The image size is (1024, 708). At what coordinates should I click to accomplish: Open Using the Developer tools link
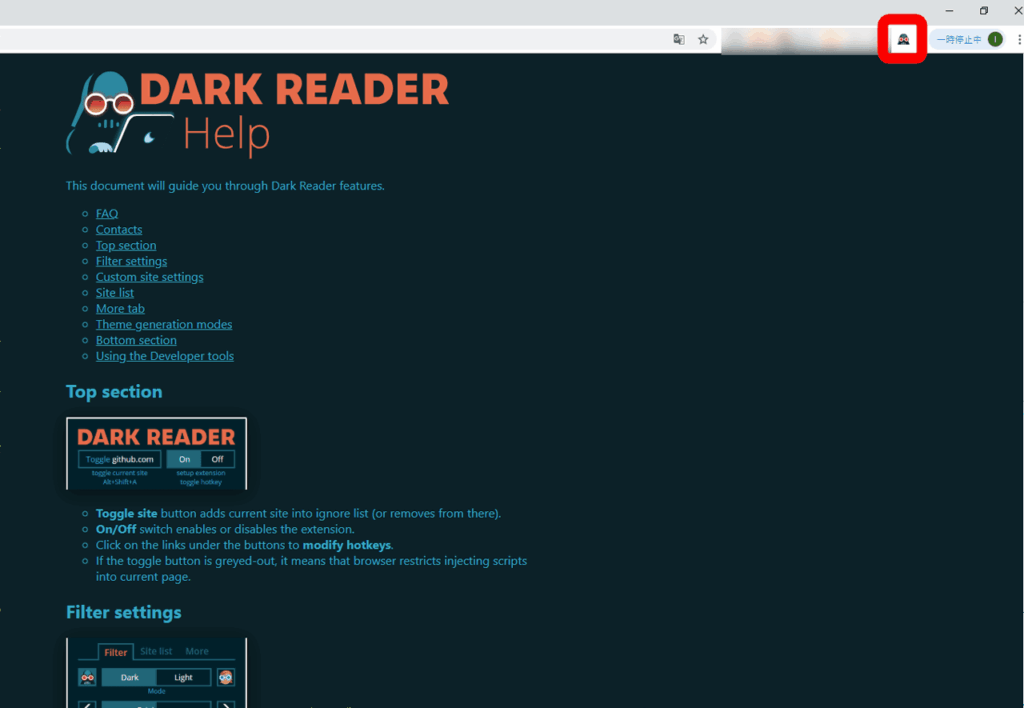tap(165, 356)
